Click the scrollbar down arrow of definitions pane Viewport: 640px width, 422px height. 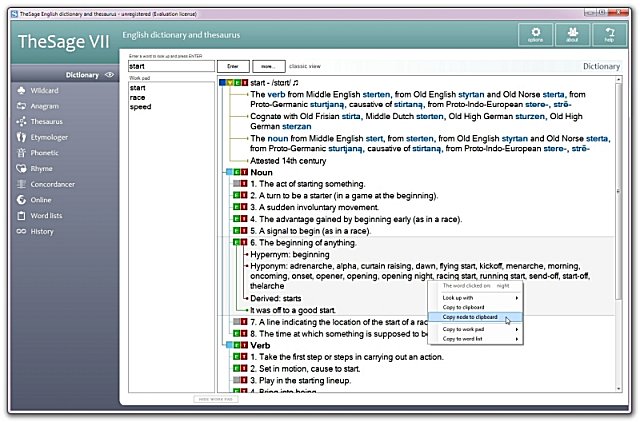coord(618,389)
